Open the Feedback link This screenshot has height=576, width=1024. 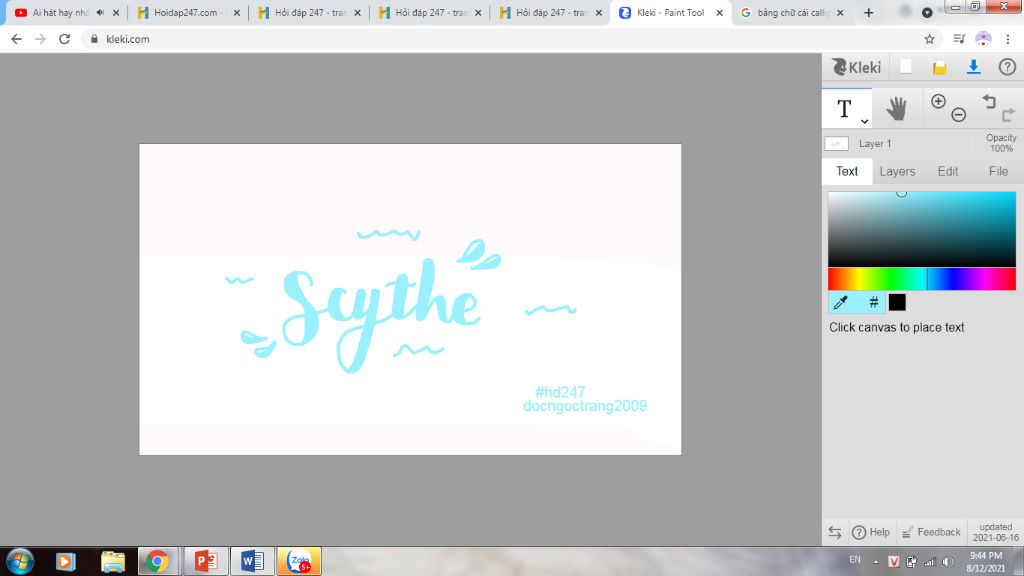pos(931,532)
